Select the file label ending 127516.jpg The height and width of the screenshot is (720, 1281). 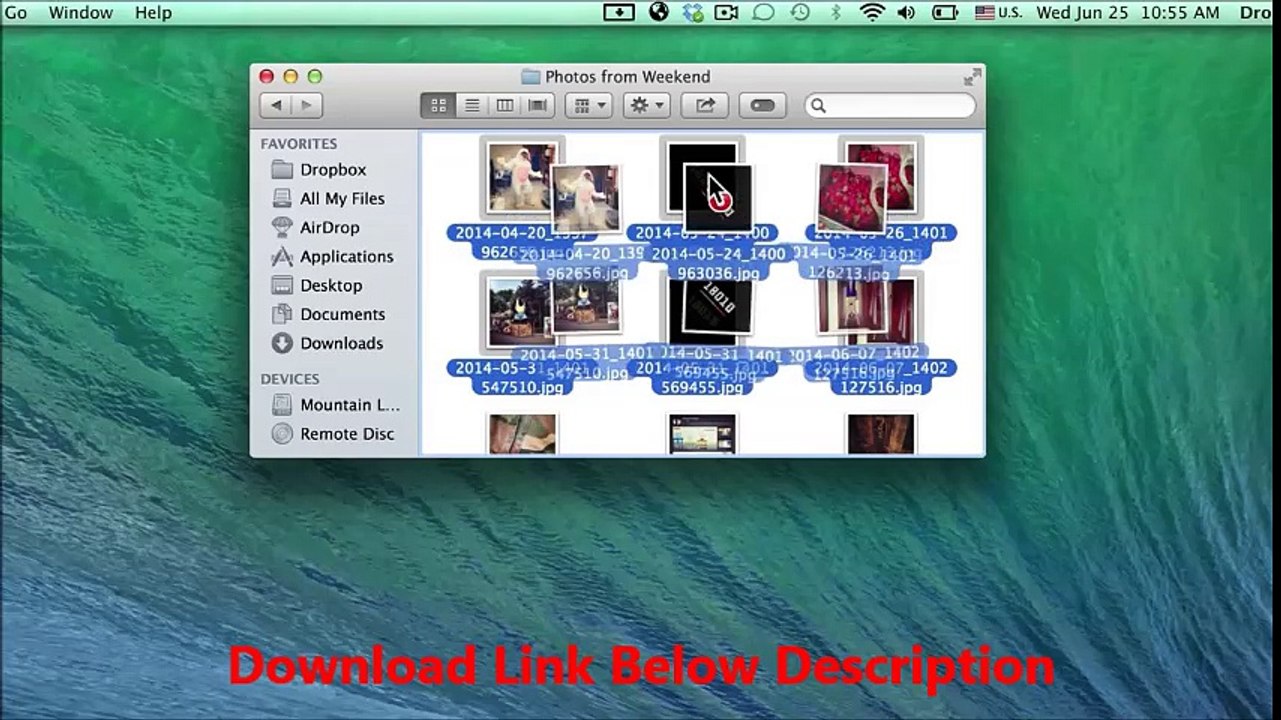point(881,387)
